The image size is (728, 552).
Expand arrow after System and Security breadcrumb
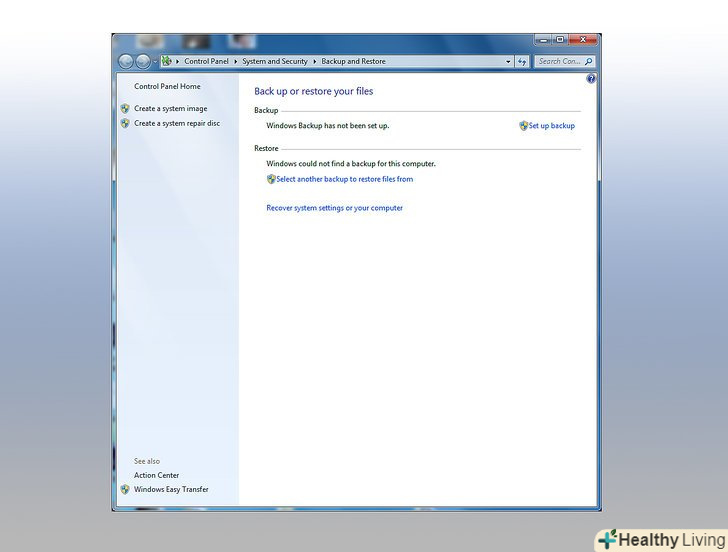tap(314, 61)
